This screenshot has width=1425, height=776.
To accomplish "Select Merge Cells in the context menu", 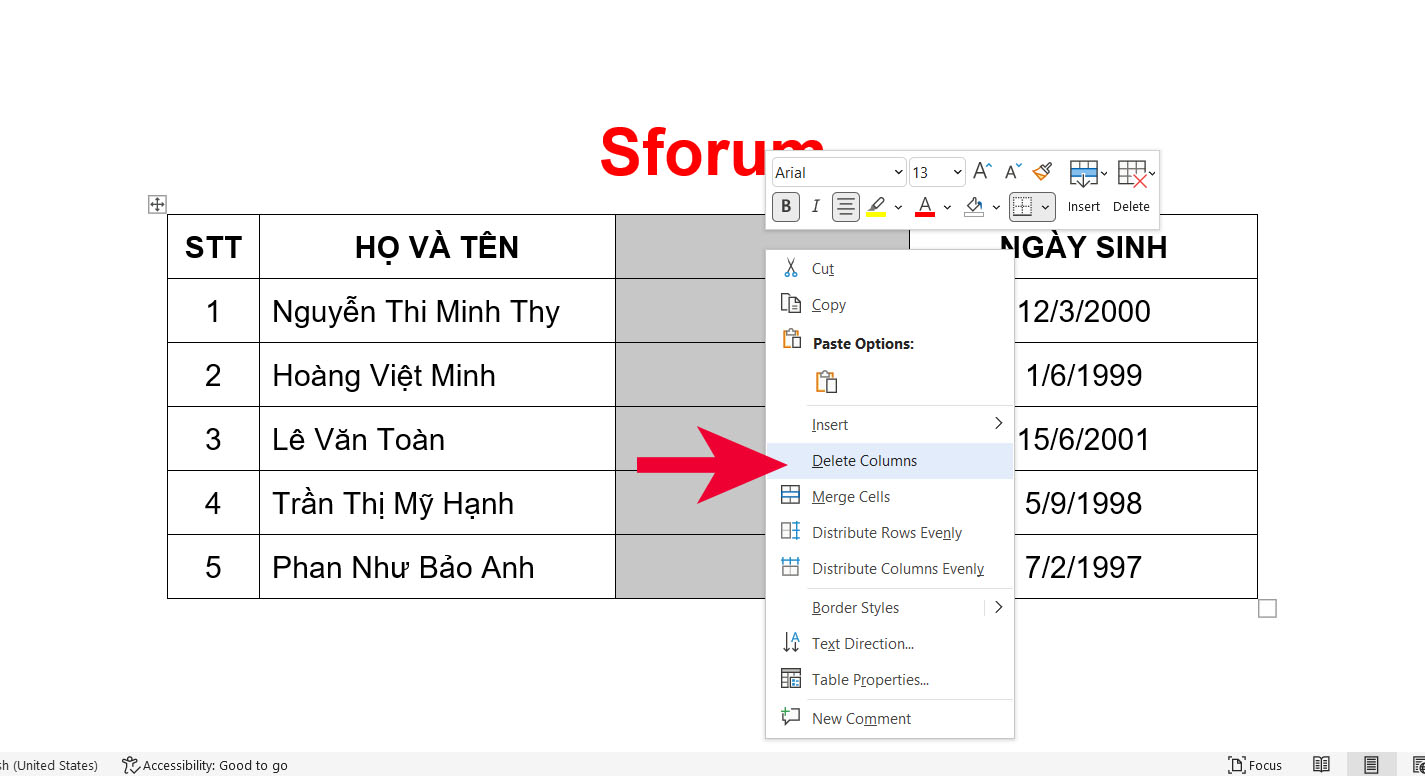I will click(850, 497).
